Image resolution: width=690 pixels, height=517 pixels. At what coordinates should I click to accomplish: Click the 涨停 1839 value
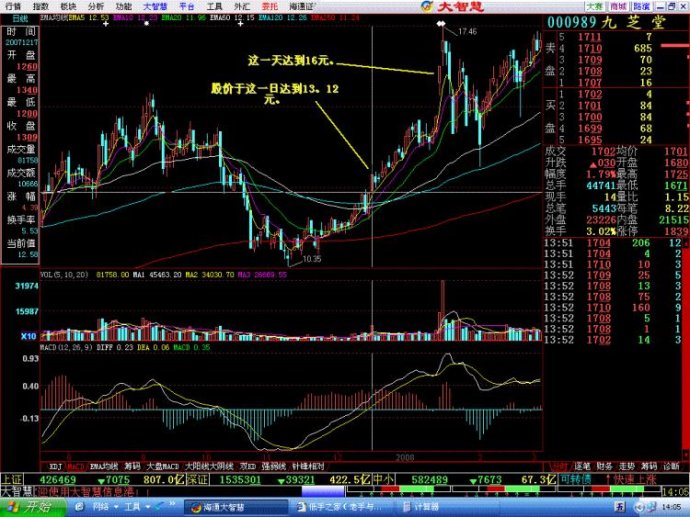click(676, 231)
